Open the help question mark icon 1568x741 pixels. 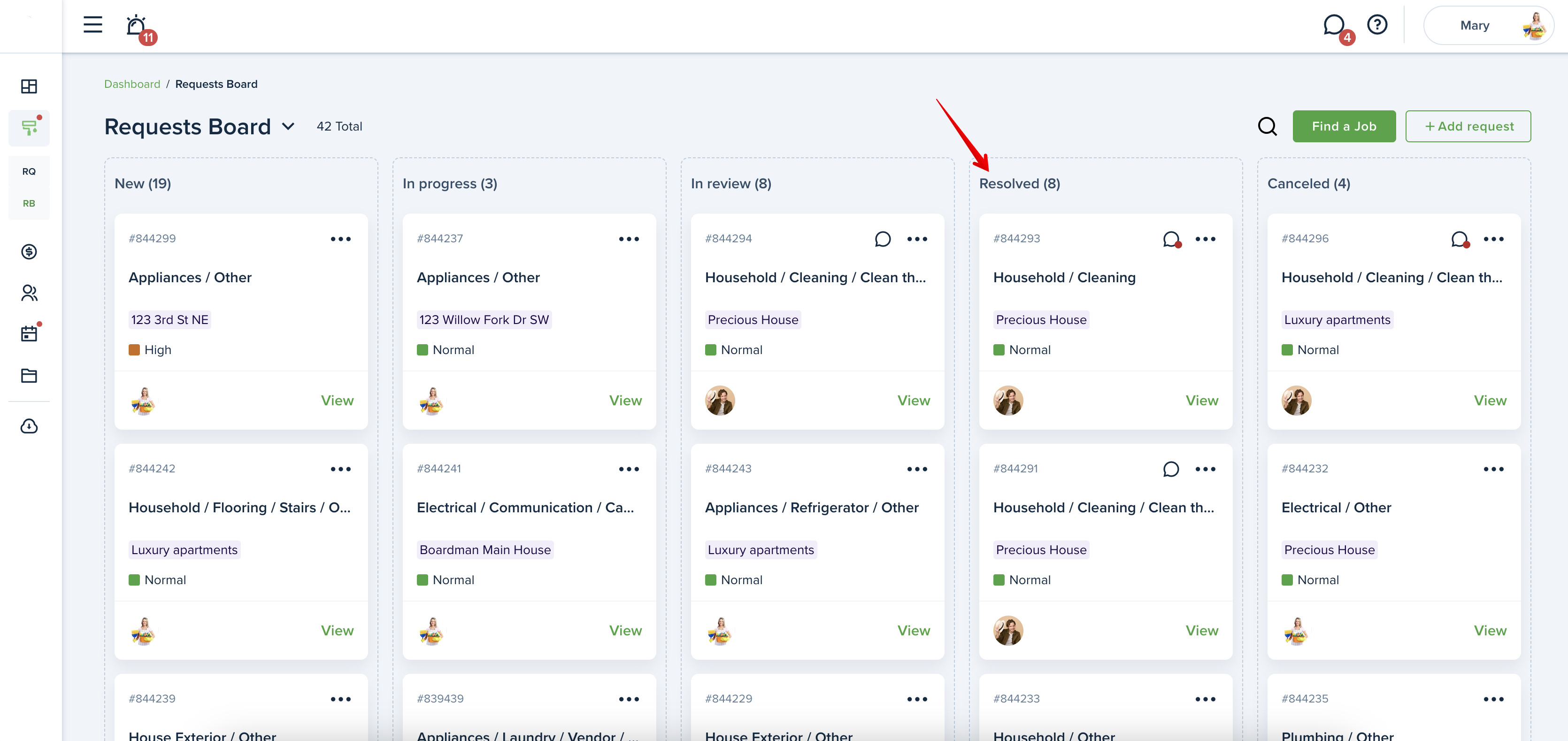click(x=1377, y=25)
